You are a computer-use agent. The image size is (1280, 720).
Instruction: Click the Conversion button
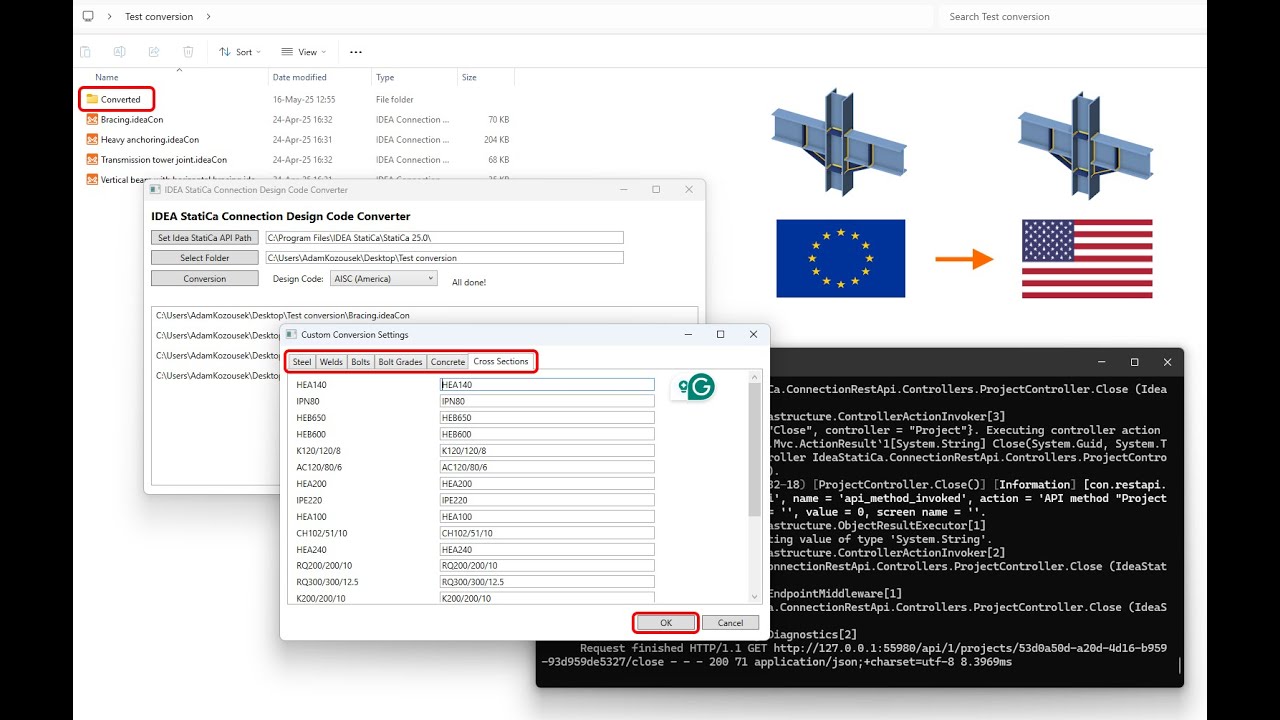click(205, 279)
